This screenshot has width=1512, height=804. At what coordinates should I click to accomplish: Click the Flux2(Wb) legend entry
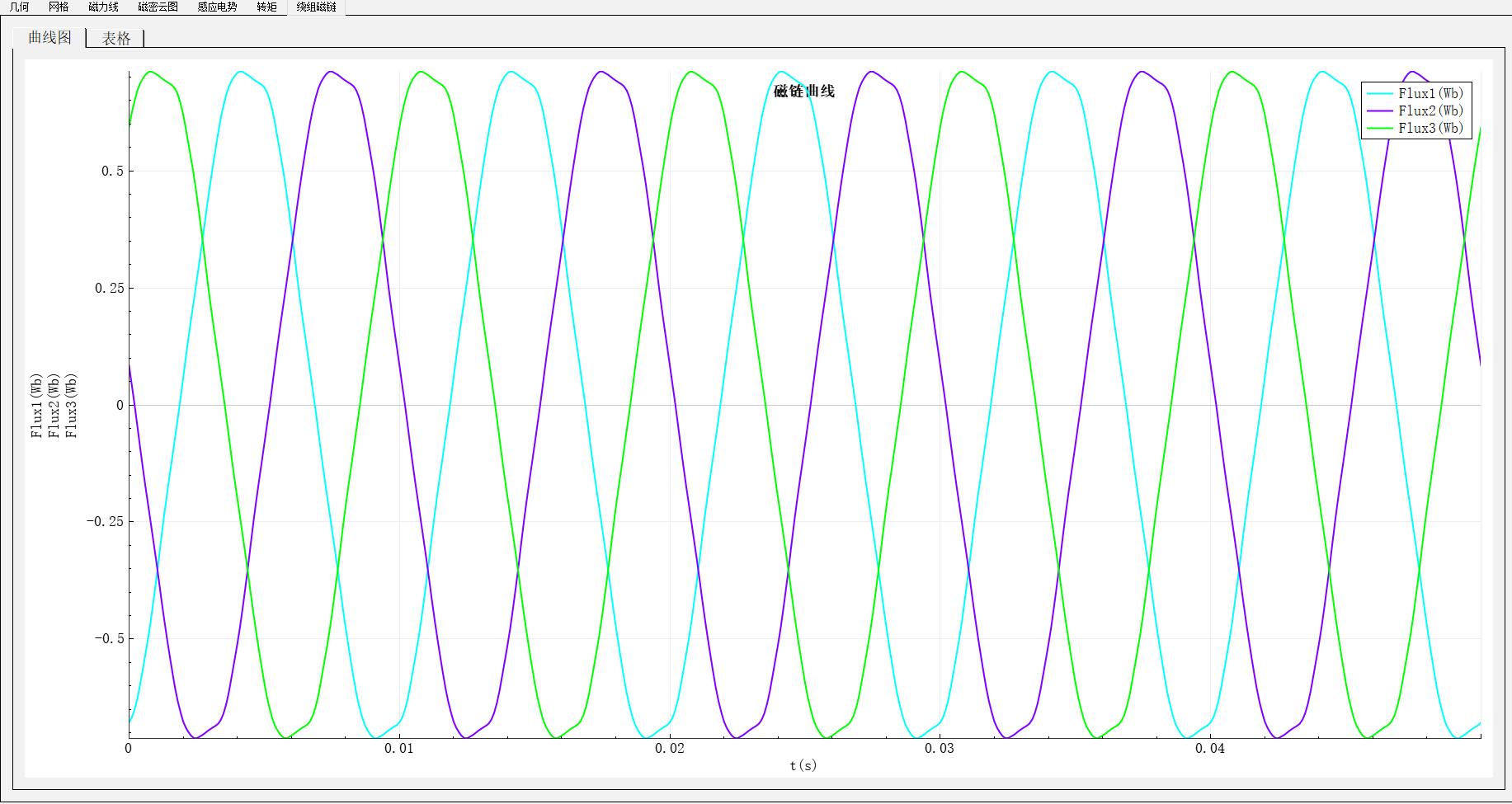pos(1415,110)
